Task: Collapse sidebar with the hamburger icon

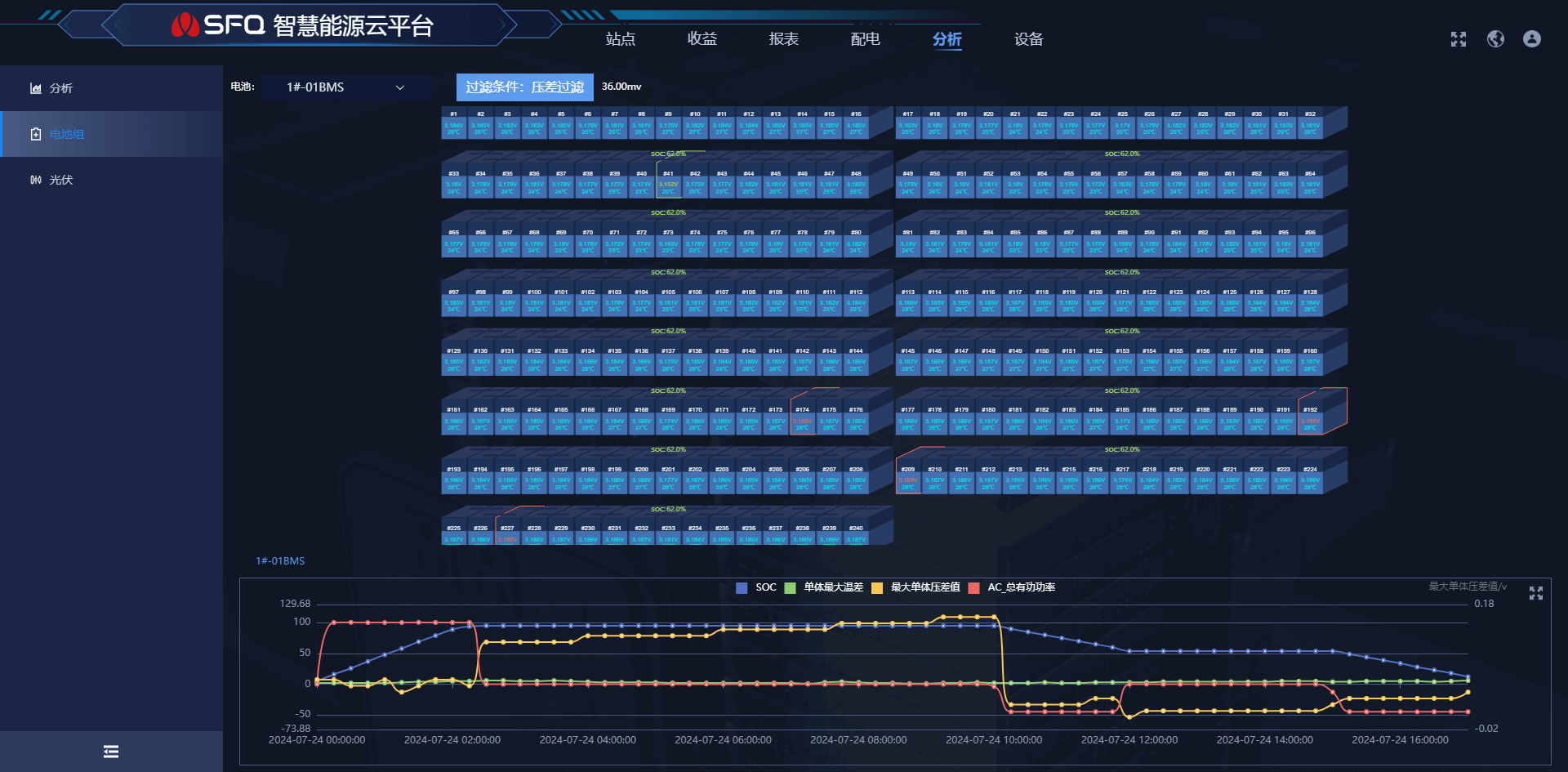Action: pos(111,752)
